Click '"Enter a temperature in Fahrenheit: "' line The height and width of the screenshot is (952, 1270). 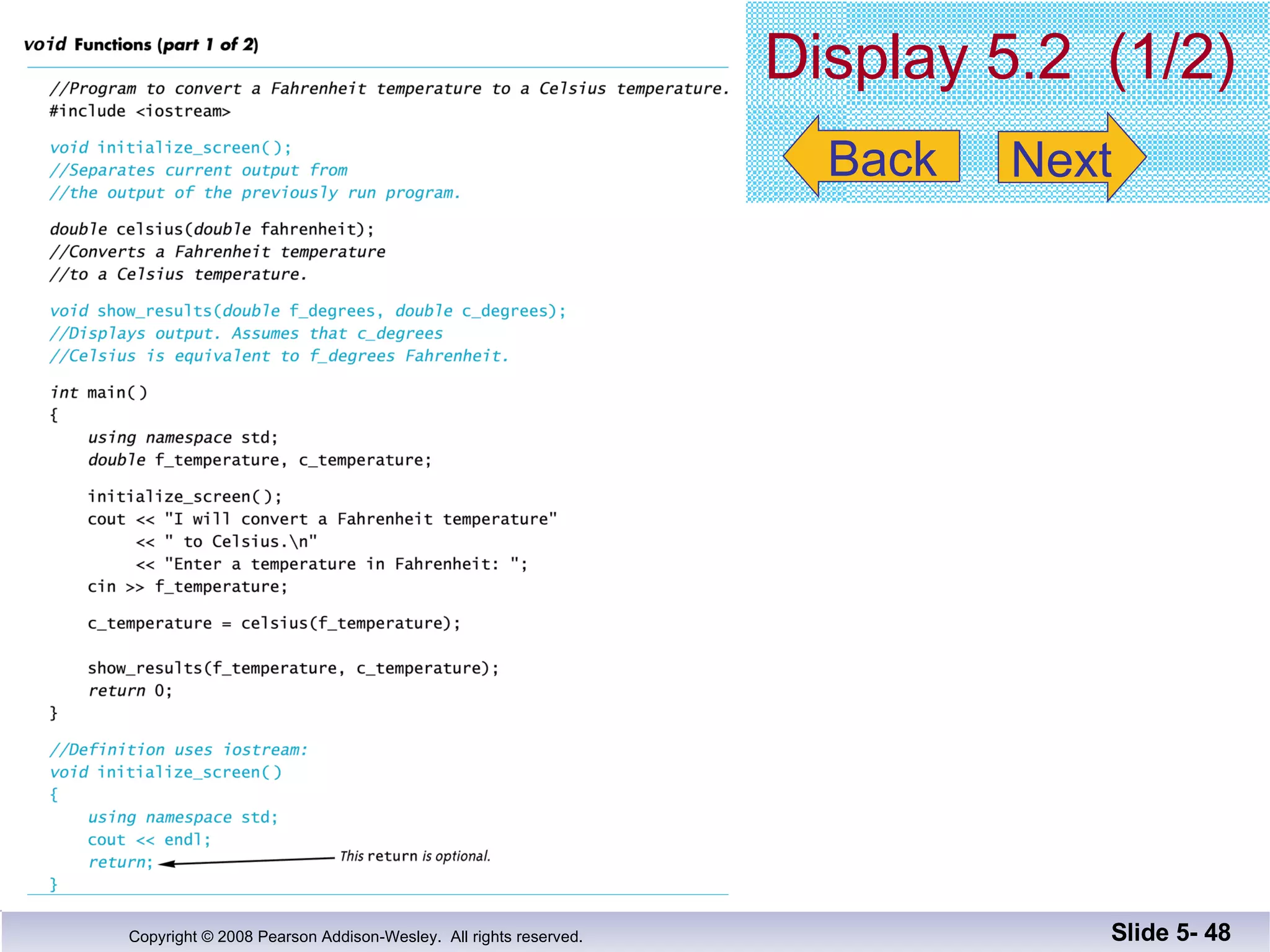(x=332, y=565)
